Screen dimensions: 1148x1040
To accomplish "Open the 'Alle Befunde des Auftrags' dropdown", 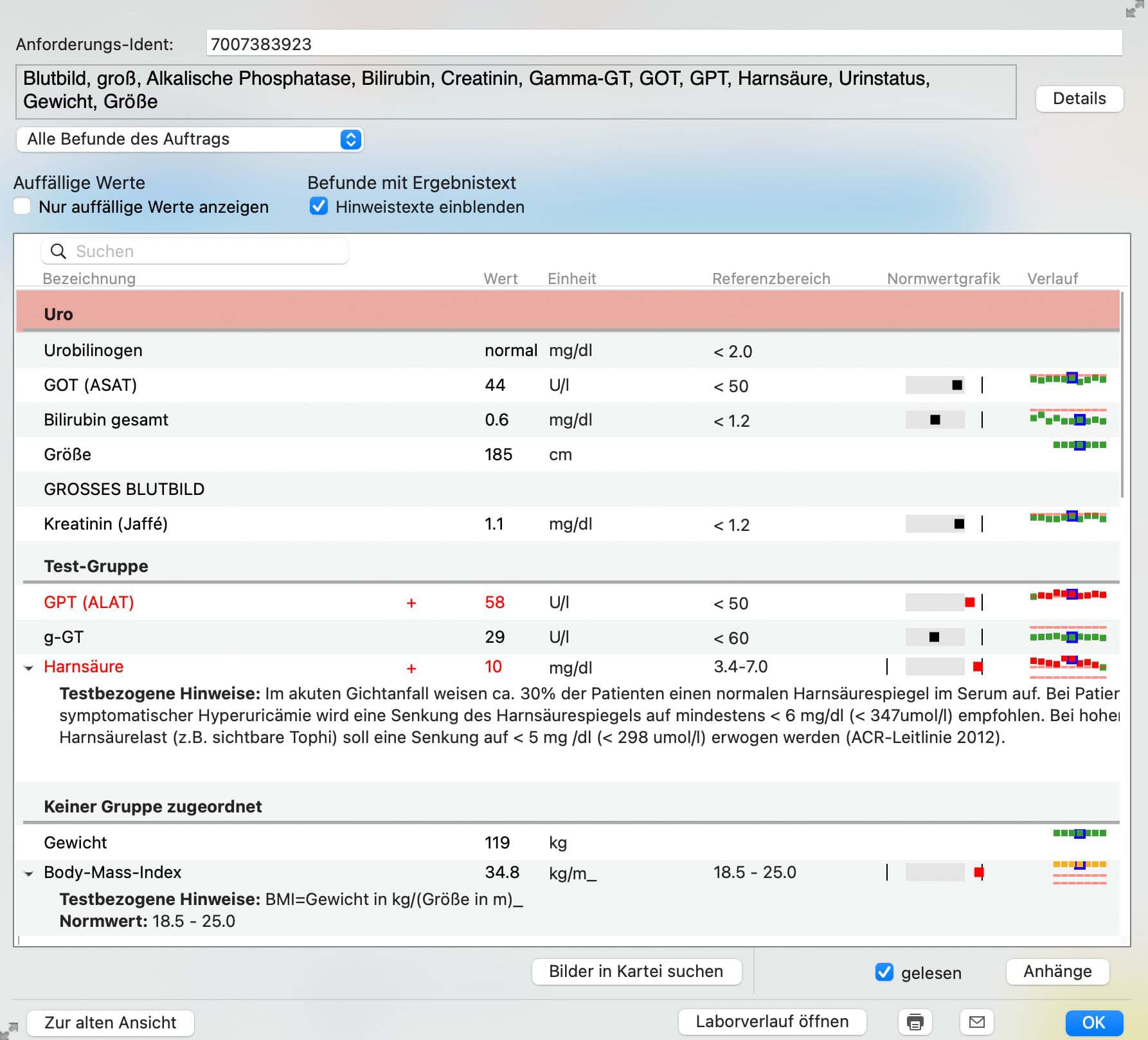I will [x=190, y=139].
